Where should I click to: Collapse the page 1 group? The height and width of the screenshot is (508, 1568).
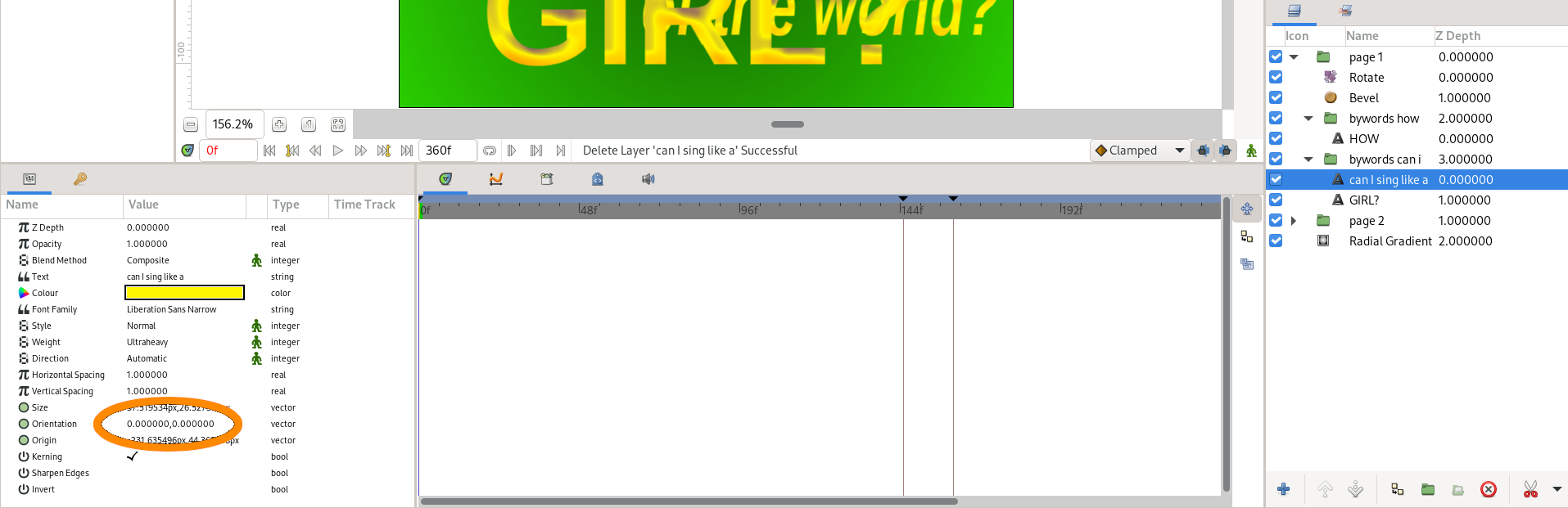tap(1294, 57)
